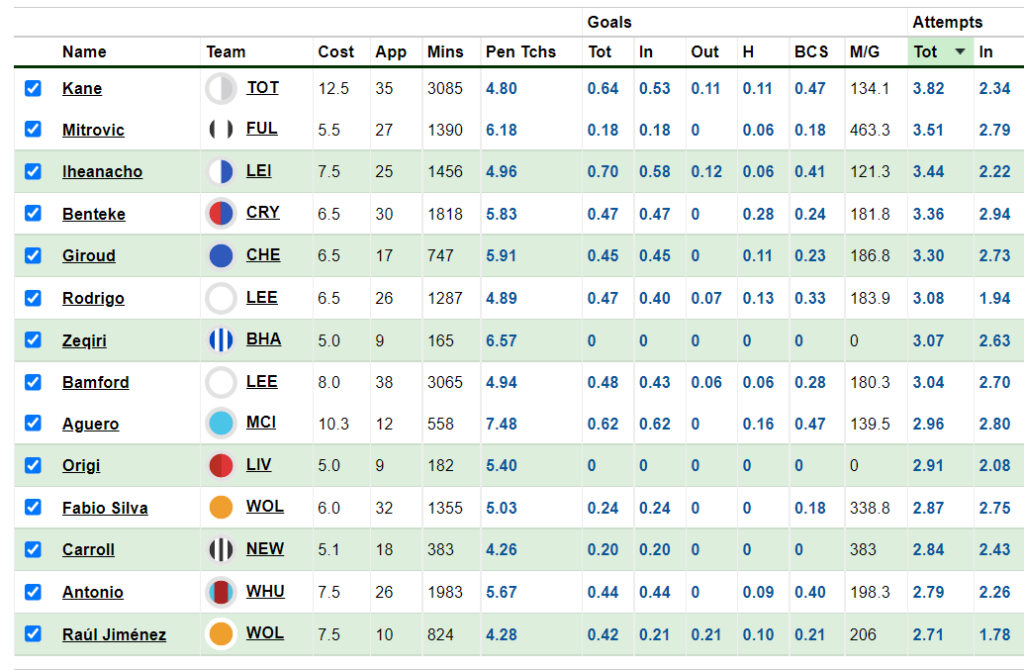The width and height of the screenshot is (1024, 670).
Task: Click the Liverpool red badge icon
Action: click(x=221, y=466)
